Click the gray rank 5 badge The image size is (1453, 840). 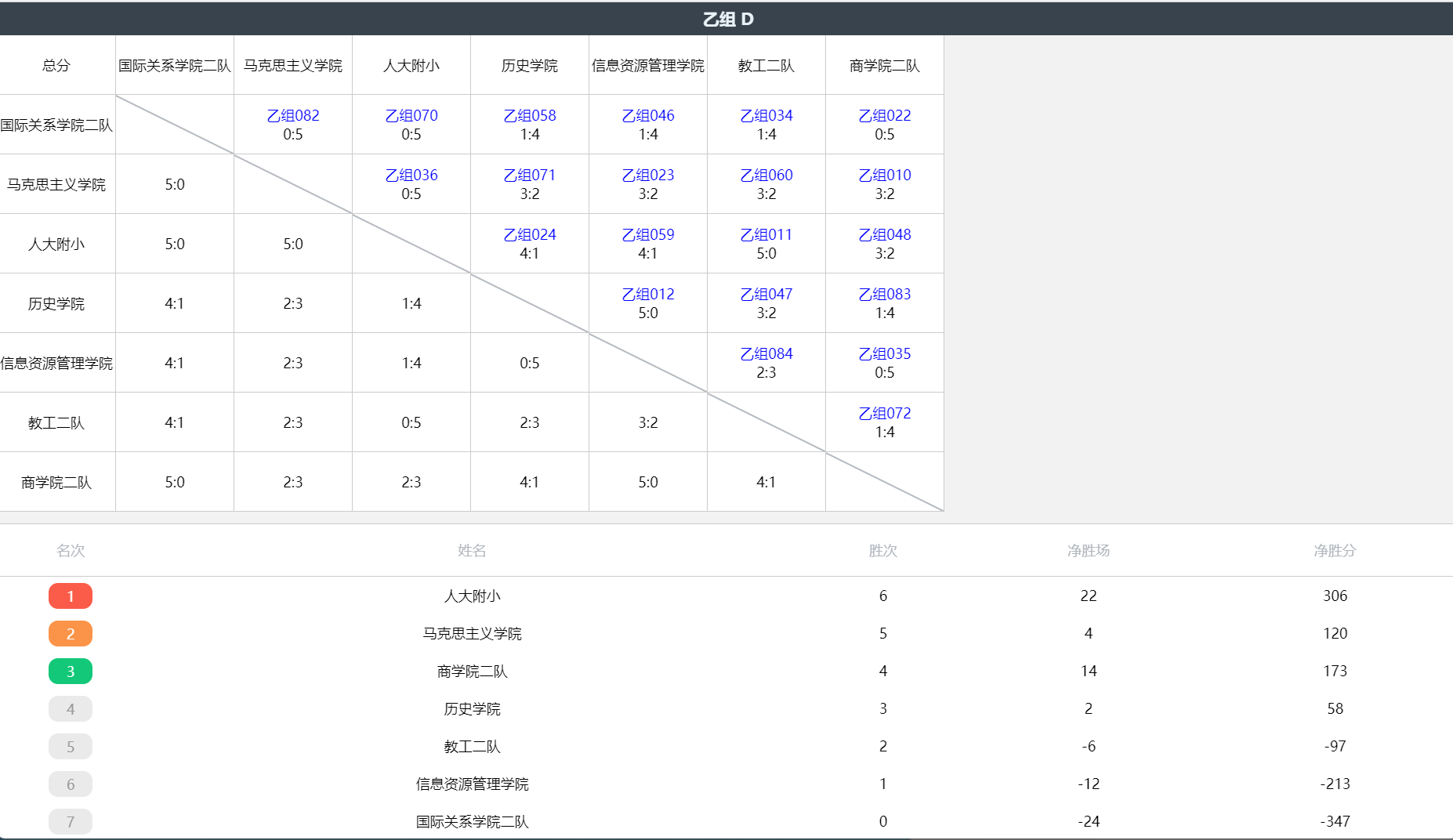[x=71, y=747]
